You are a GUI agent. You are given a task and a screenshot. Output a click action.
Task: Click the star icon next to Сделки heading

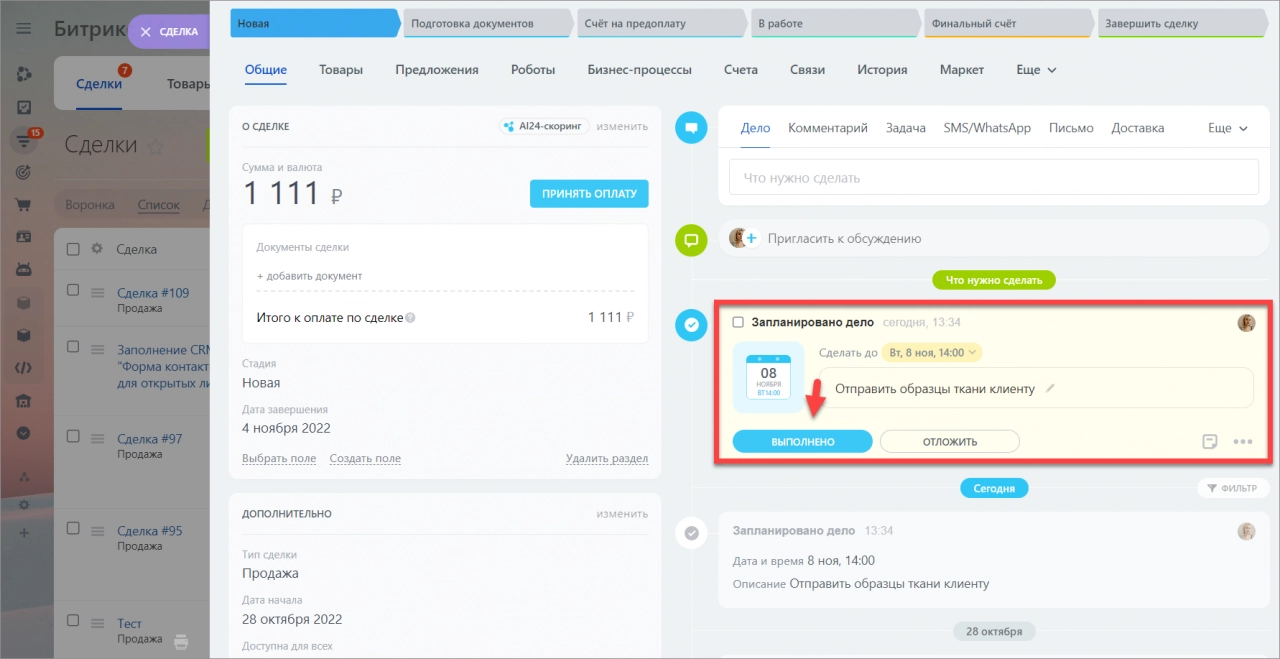tap(156, 146)
